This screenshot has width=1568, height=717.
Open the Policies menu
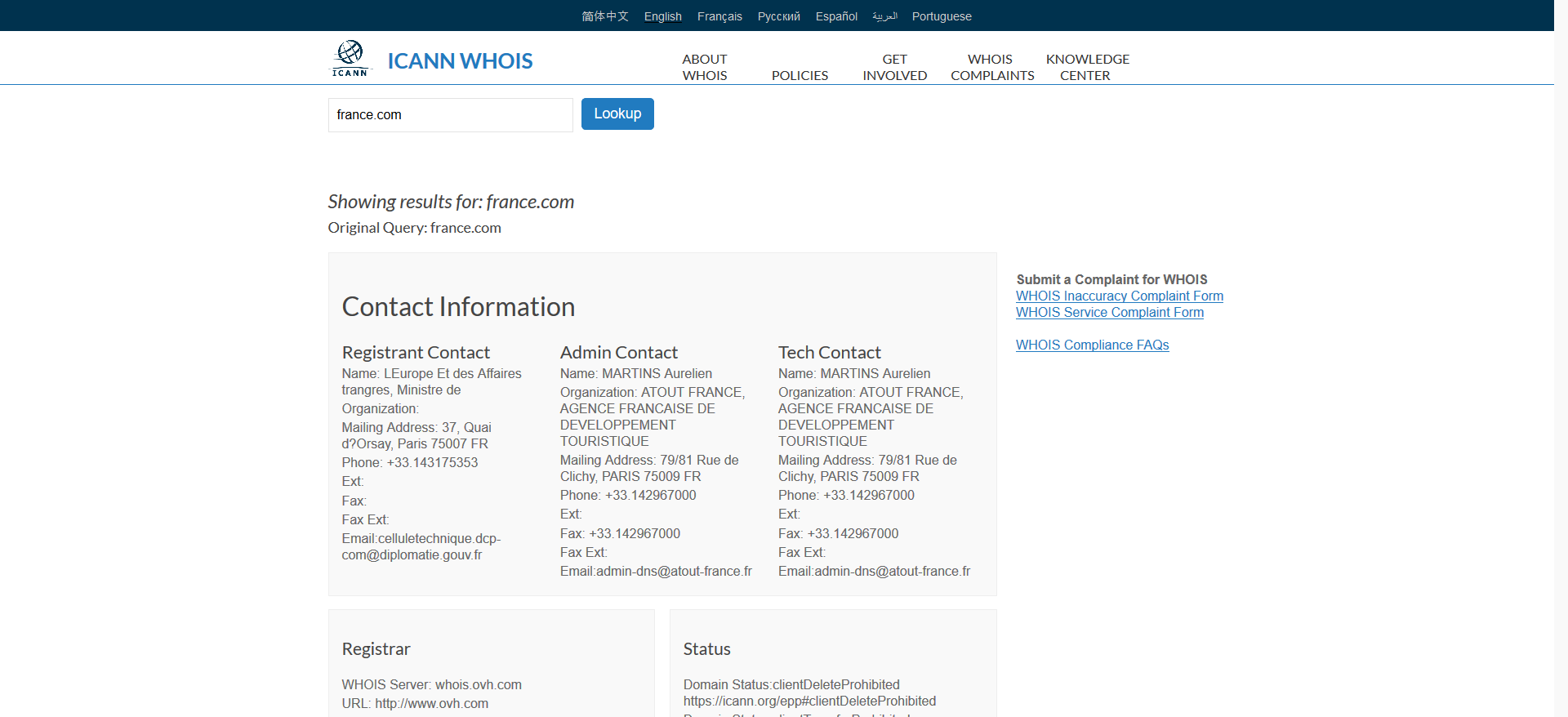click(800, 75)
